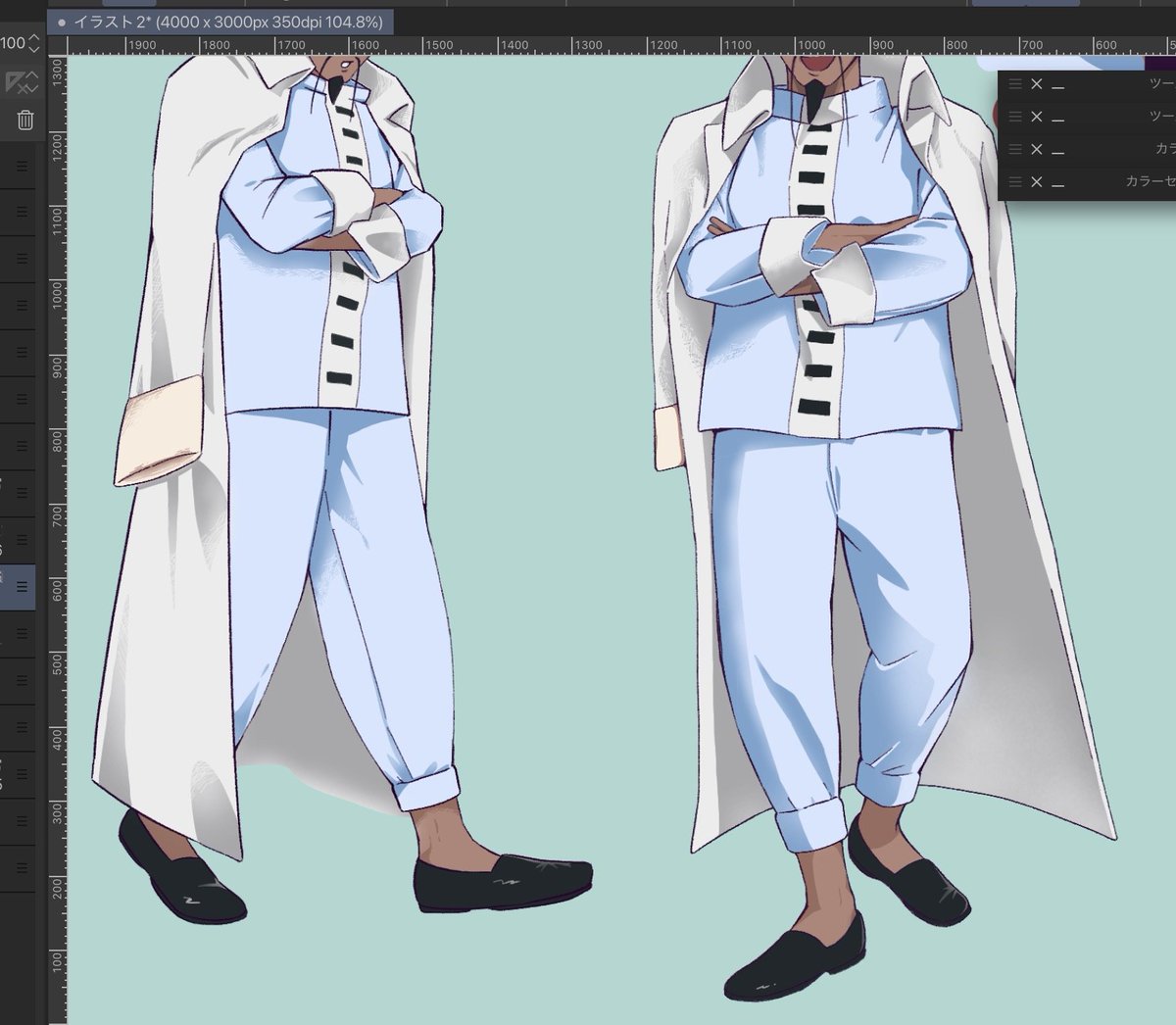Select the カラーセ panel title text
Image resolution: width=1176 pixels, height=1025 pixels.
click(1150, 182)
